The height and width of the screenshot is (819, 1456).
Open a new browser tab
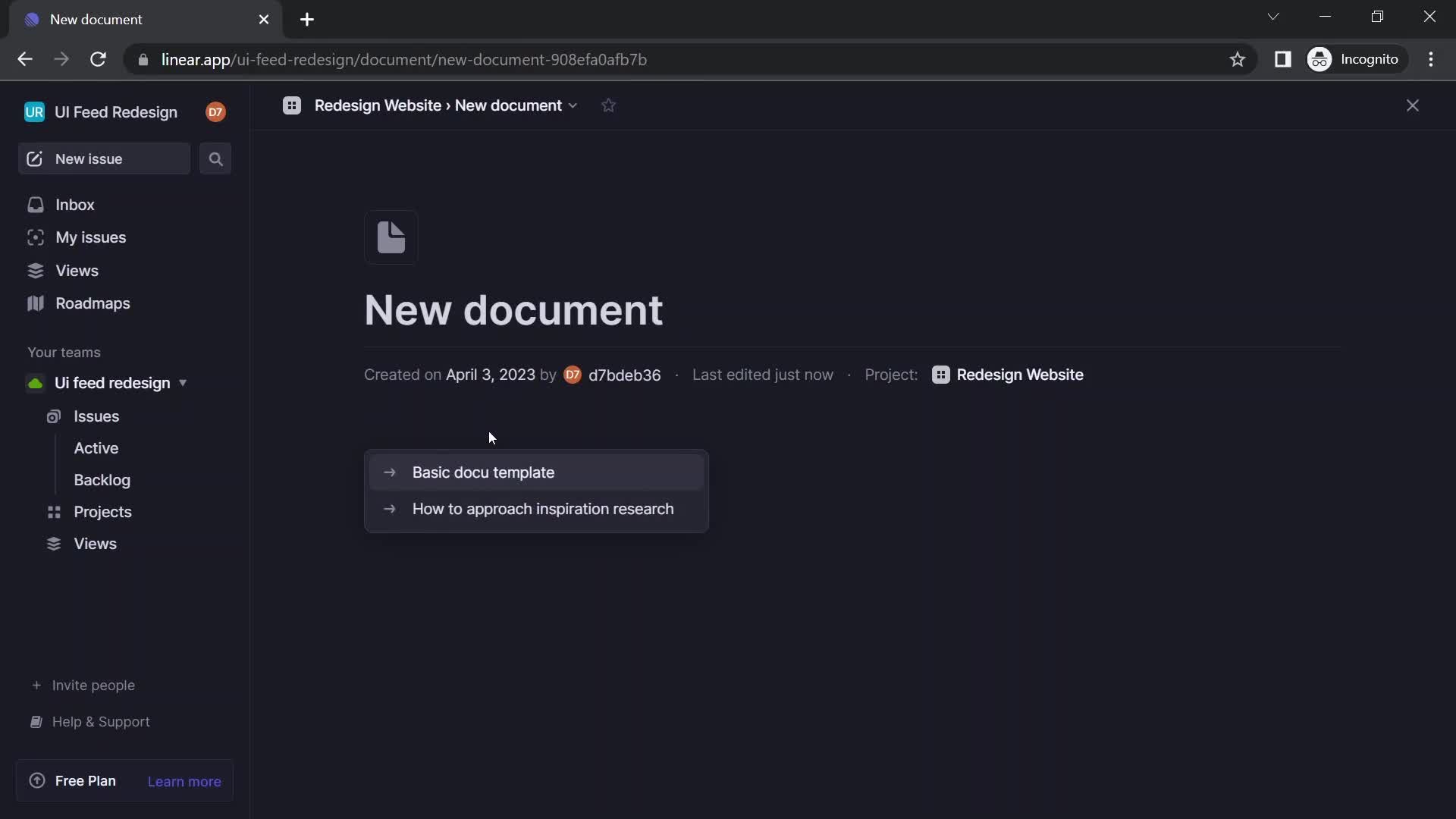(307, 20)
